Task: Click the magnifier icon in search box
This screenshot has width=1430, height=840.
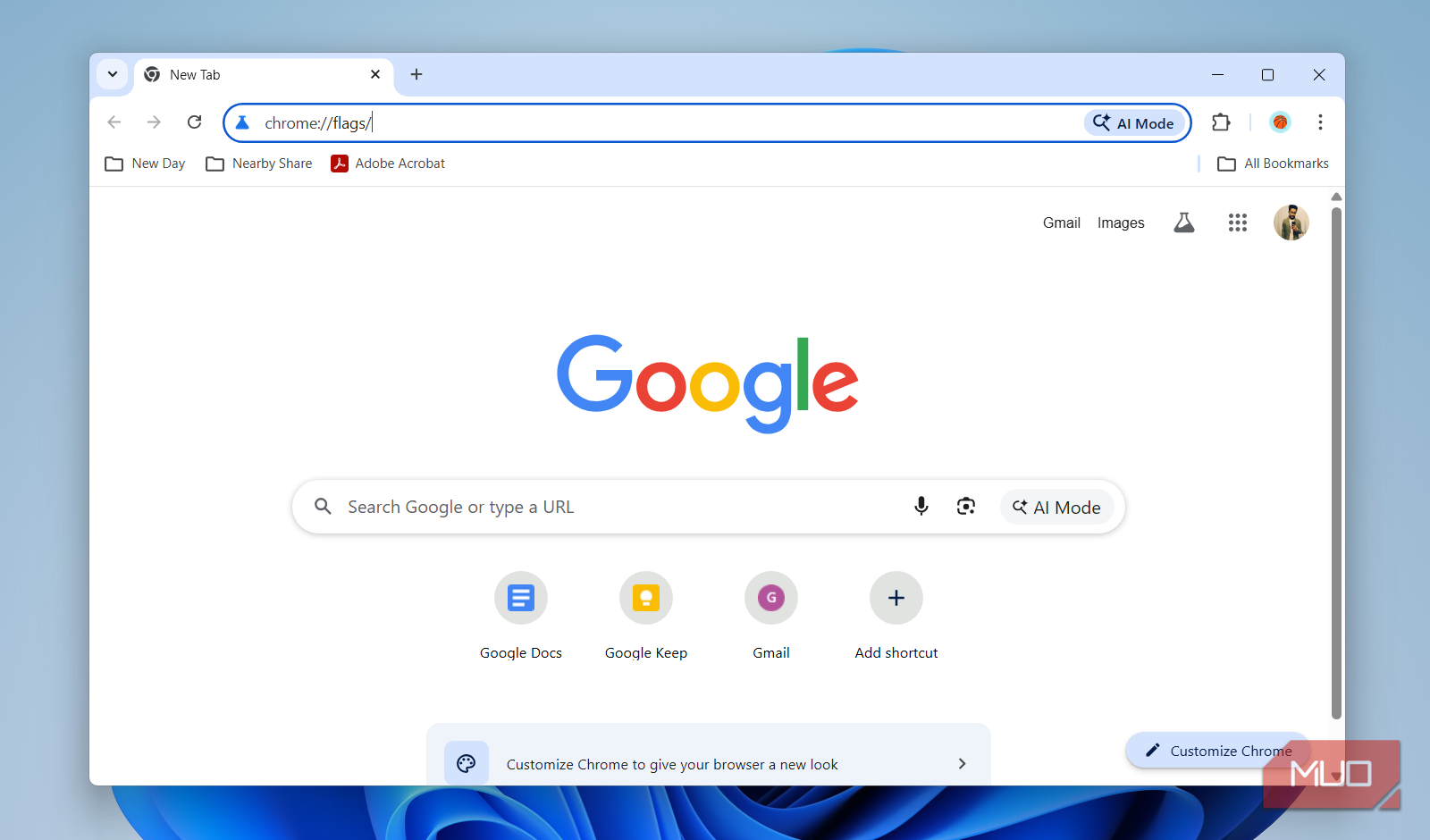Action: [324, 507]
